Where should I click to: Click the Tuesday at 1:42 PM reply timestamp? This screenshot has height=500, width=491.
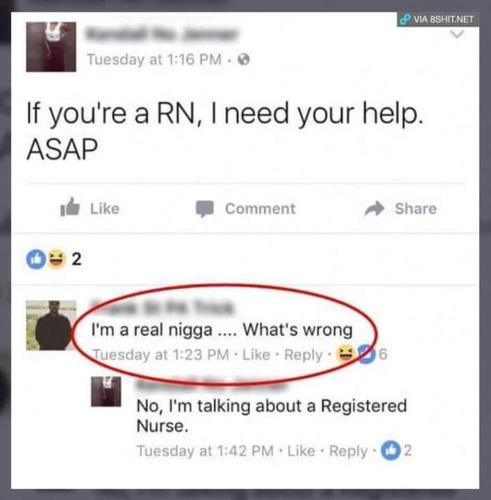[x=205, y=451]
